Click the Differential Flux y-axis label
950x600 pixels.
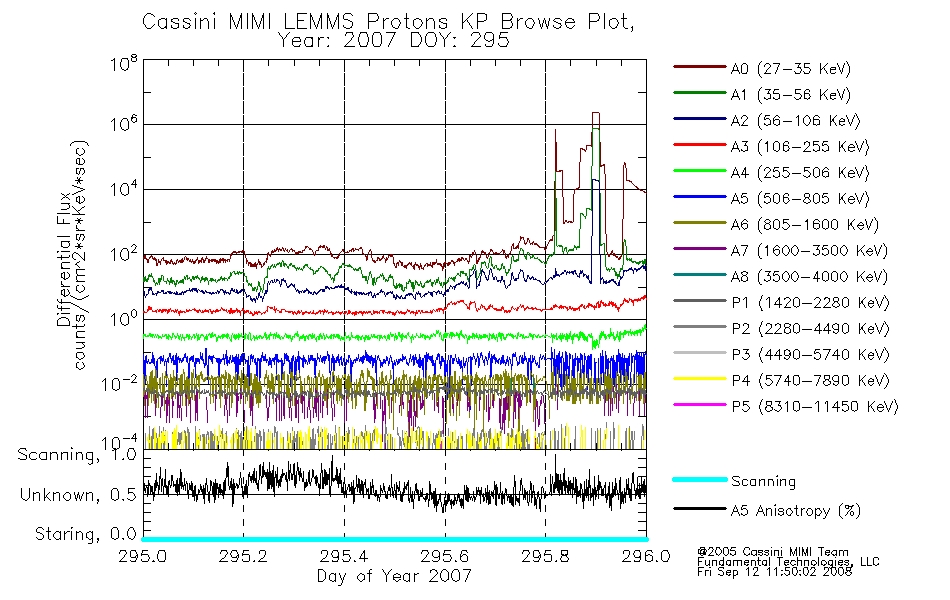64,259
